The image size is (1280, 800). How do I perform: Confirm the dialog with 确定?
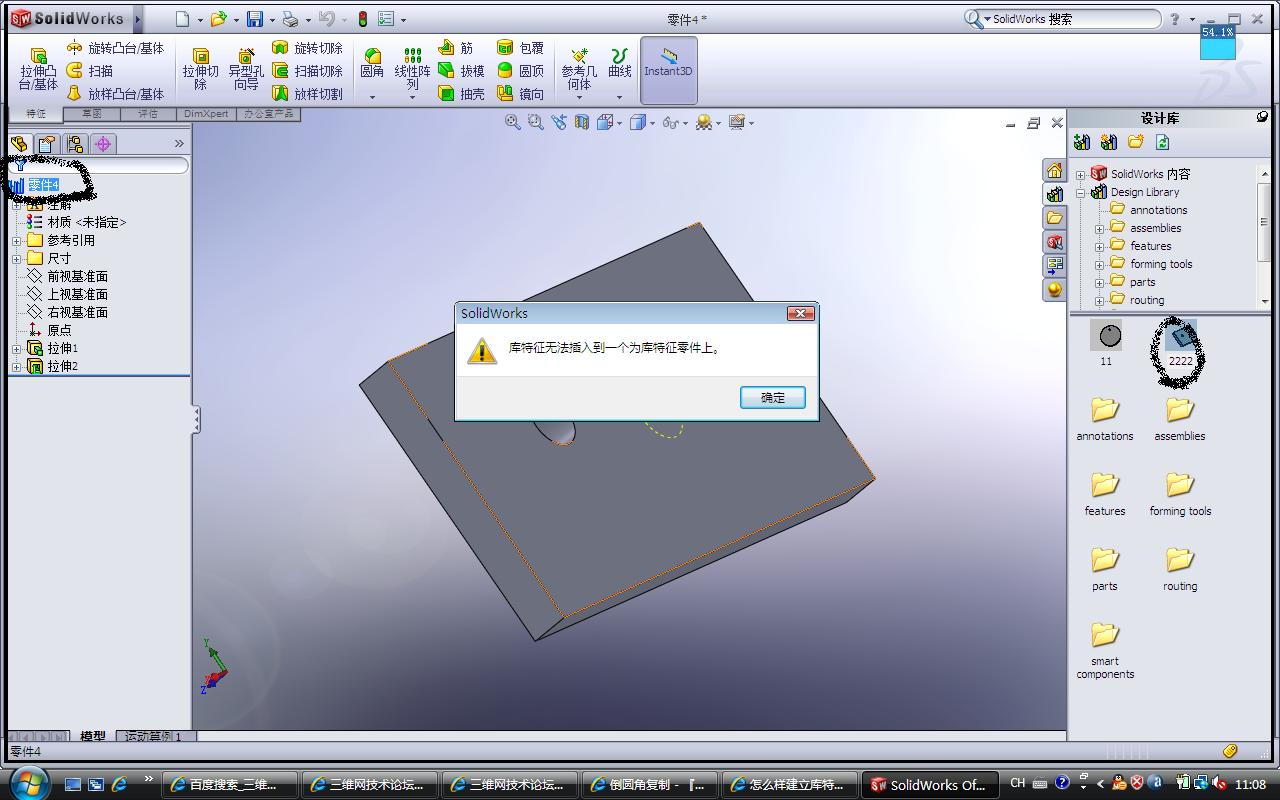(772, 397)
